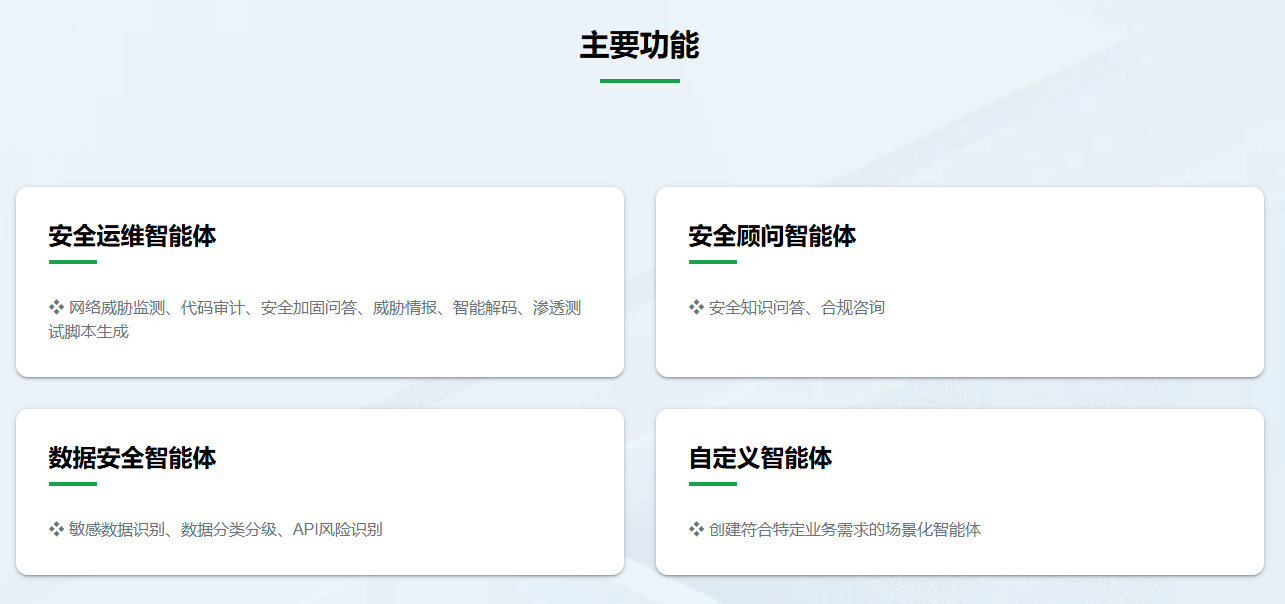Select the 数据安全智能体 card heading

132,458
